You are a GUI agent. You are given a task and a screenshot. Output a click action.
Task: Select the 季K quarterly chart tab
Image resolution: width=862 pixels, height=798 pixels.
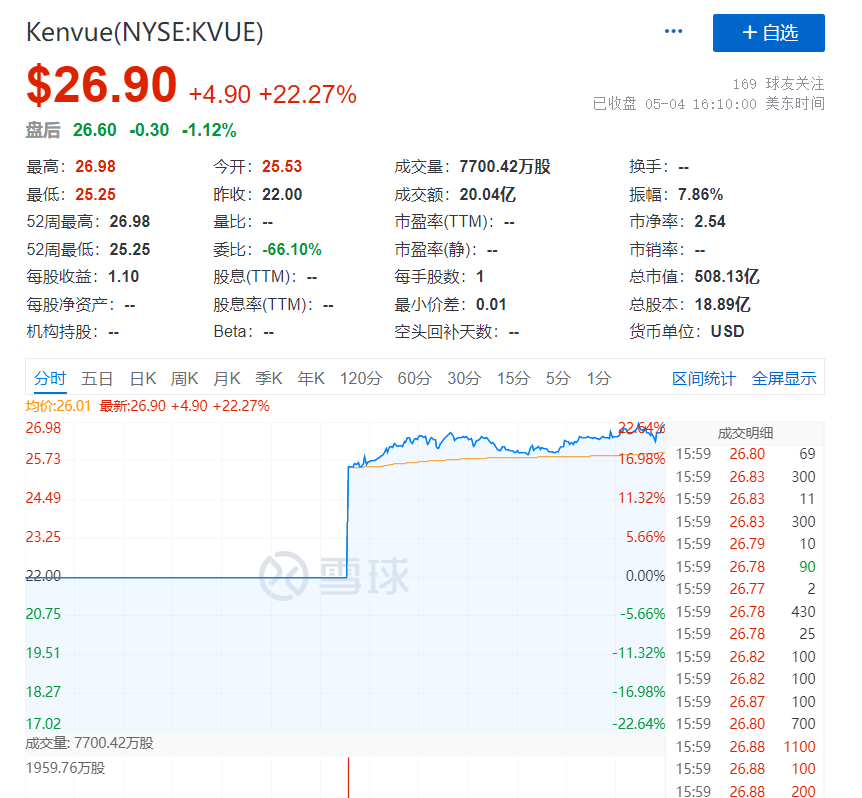coord(268,378)
